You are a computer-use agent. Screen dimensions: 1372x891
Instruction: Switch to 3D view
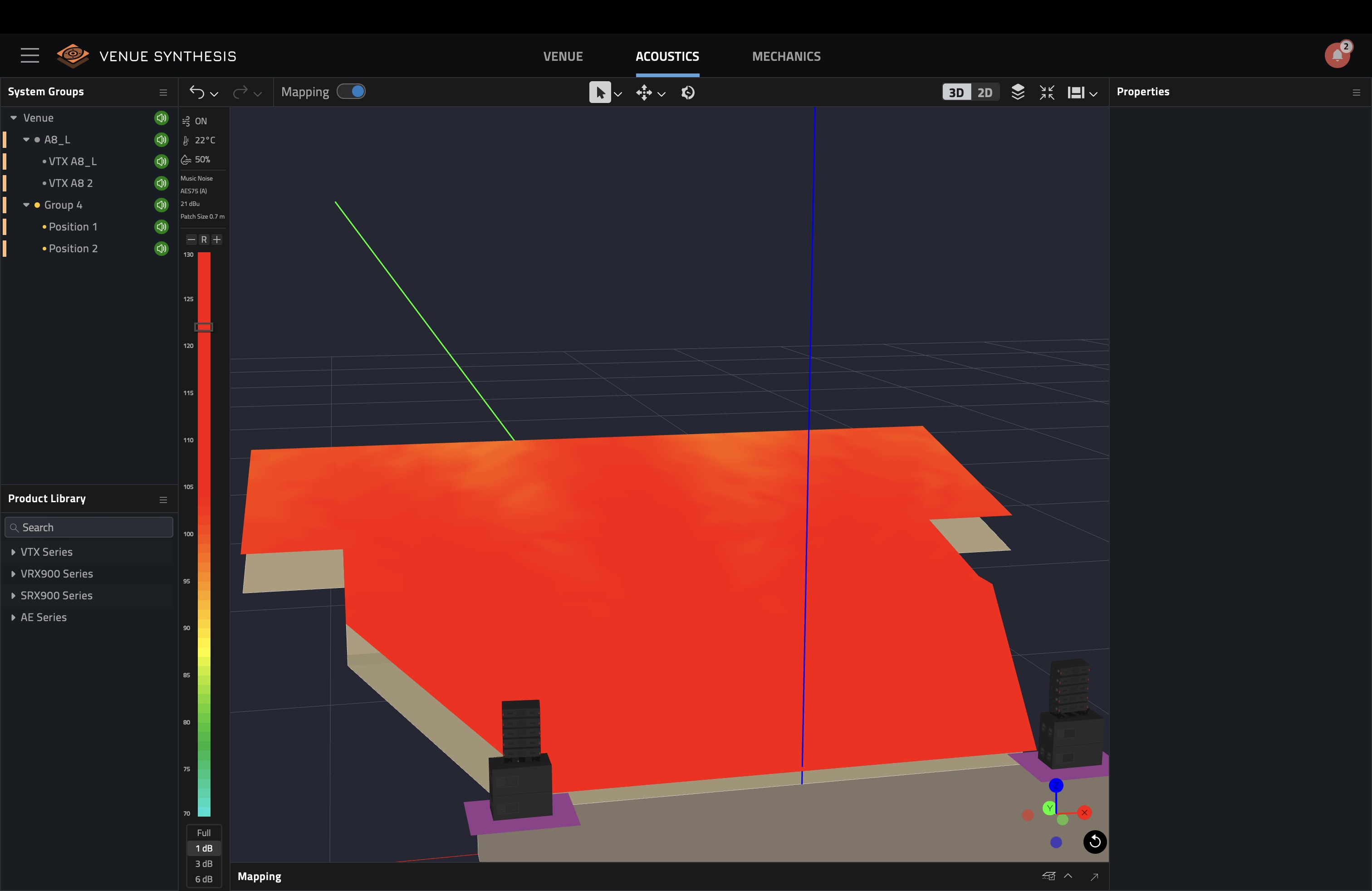click(956, 92)
